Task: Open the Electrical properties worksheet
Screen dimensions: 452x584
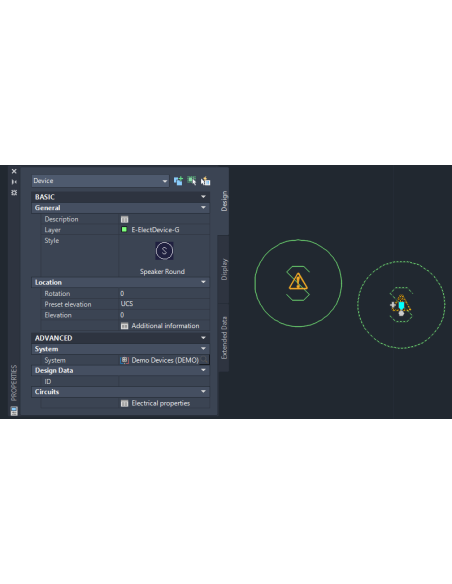Action: click(160, 403)
